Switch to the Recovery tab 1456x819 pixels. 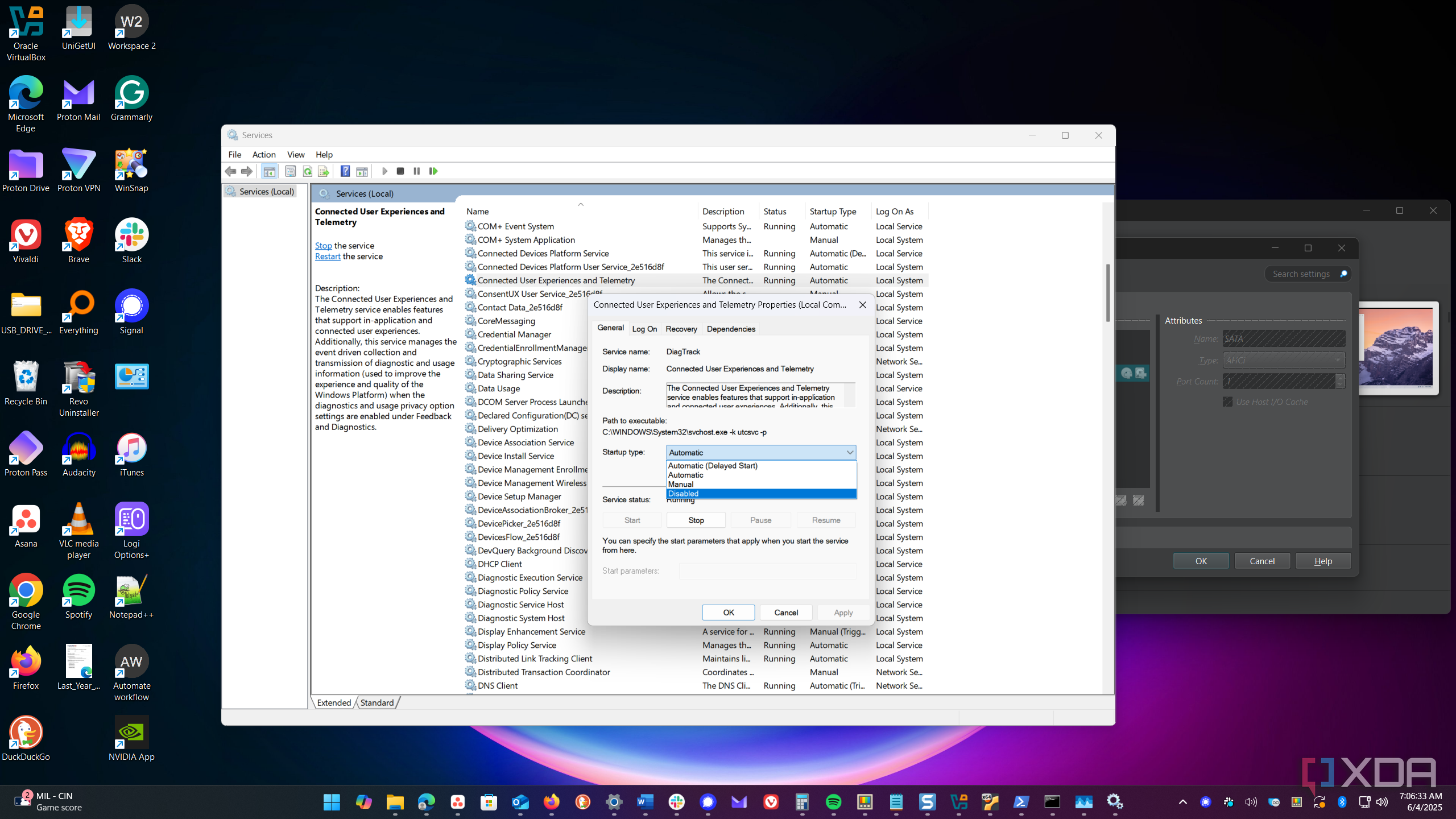click(x=681, y=329)
